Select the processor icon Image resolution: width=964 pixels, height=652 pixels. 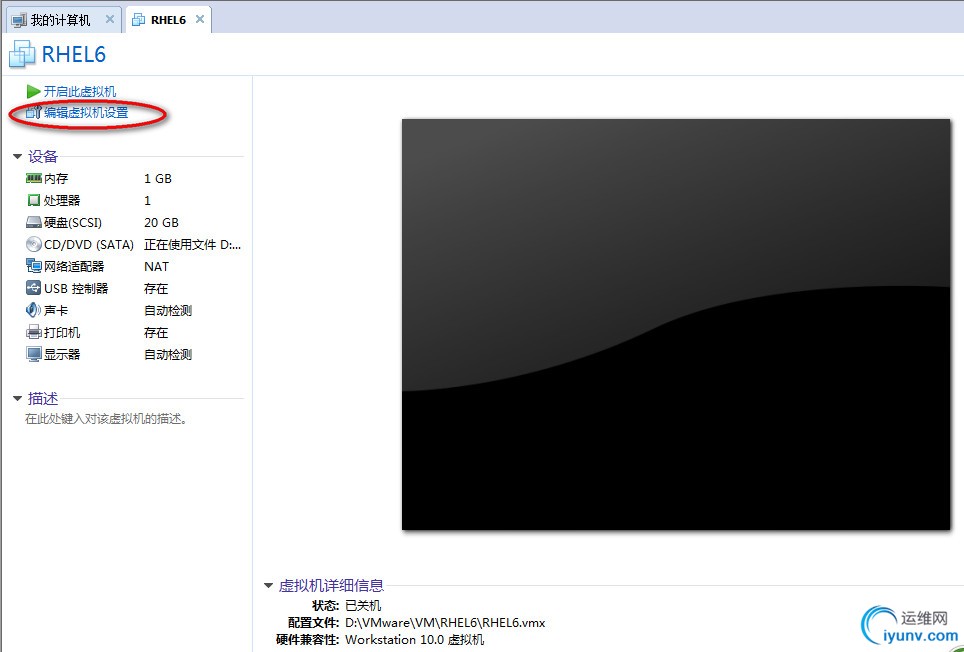[34, 200]
